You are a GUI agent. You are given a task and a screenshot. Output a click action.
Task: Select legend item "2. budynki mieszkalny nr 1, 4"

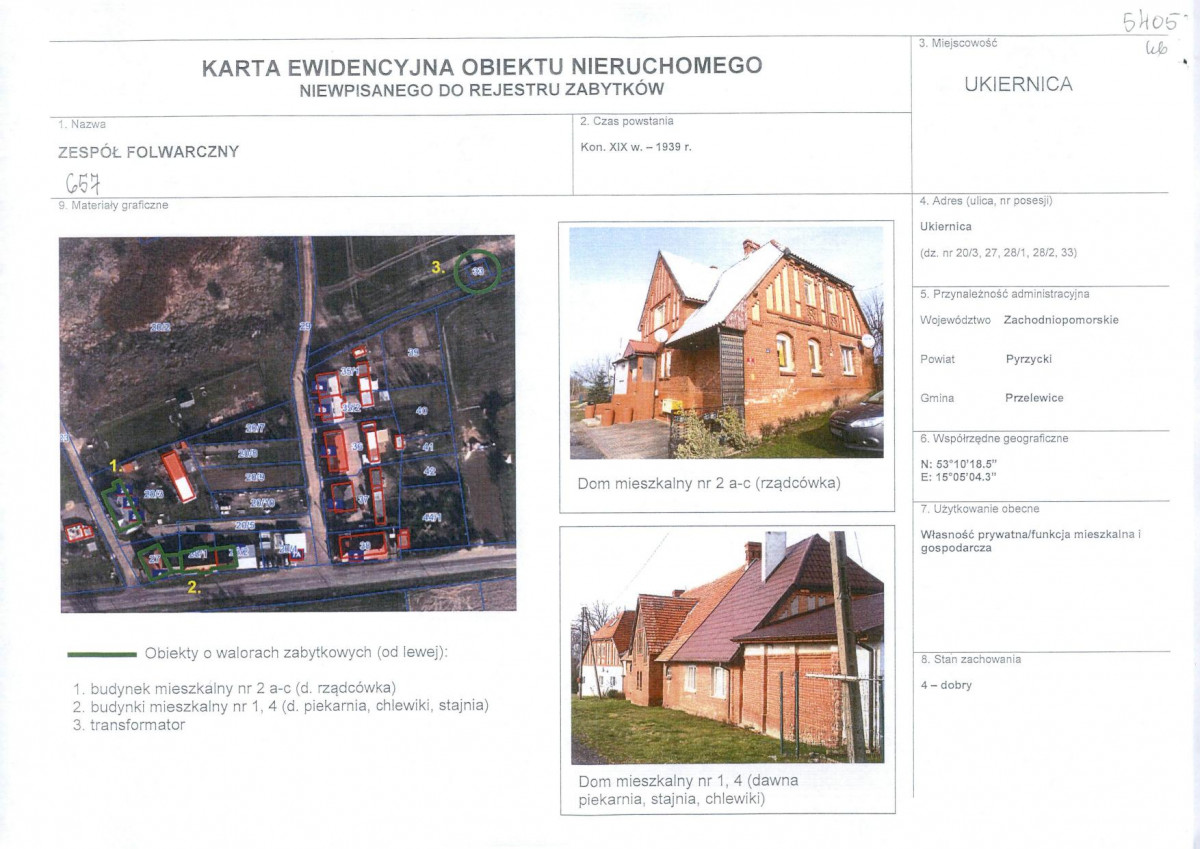click(281, 706)
